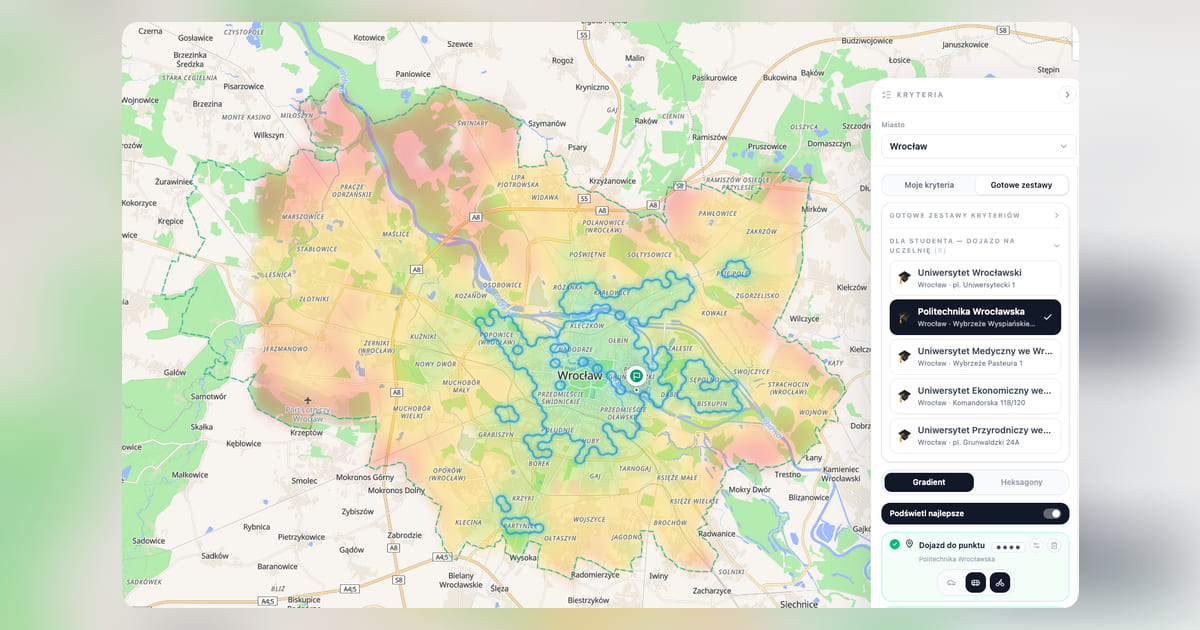Click the graduation cap icon for Politechnika Wrocławska

click(904, 318)
